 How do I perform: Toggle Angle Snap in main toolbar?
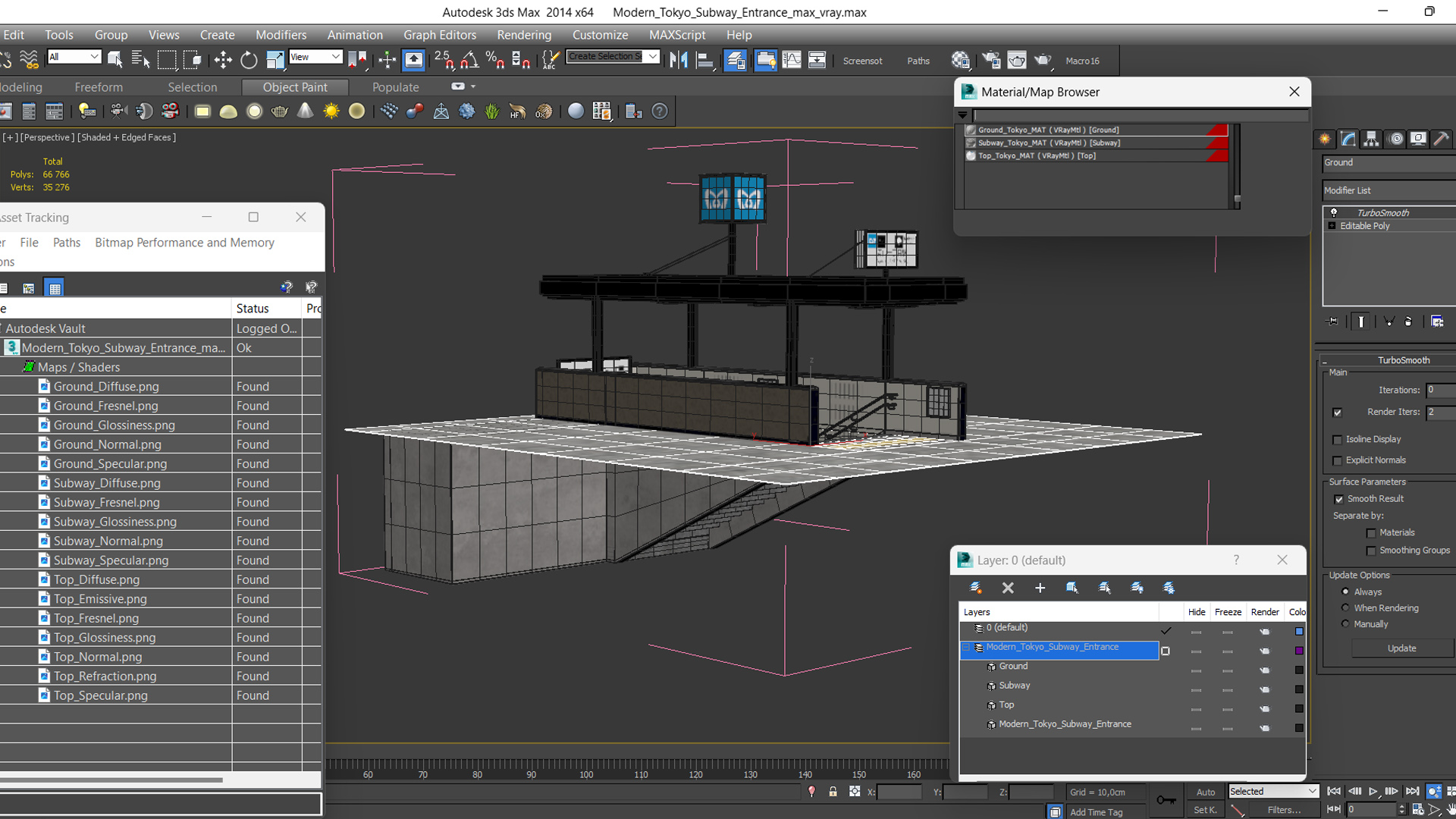tap(469, 60)
